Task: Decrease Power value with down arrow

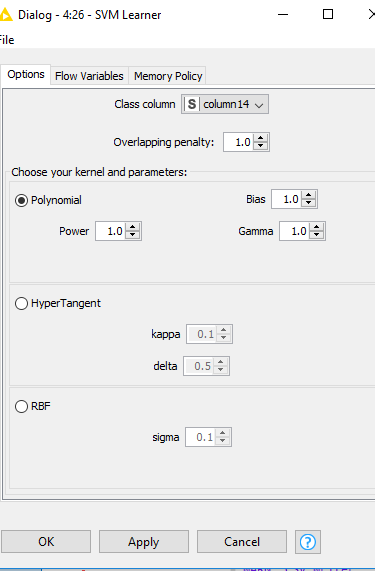Action: click(x=133, y=235)
